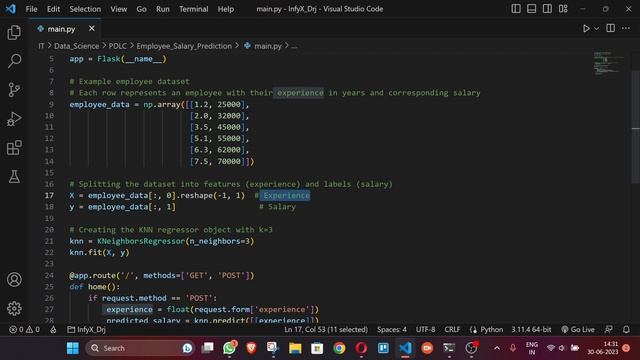Click the editor vertical scrollbar
This screenshot has height=360, width=640.
(636, 127)
